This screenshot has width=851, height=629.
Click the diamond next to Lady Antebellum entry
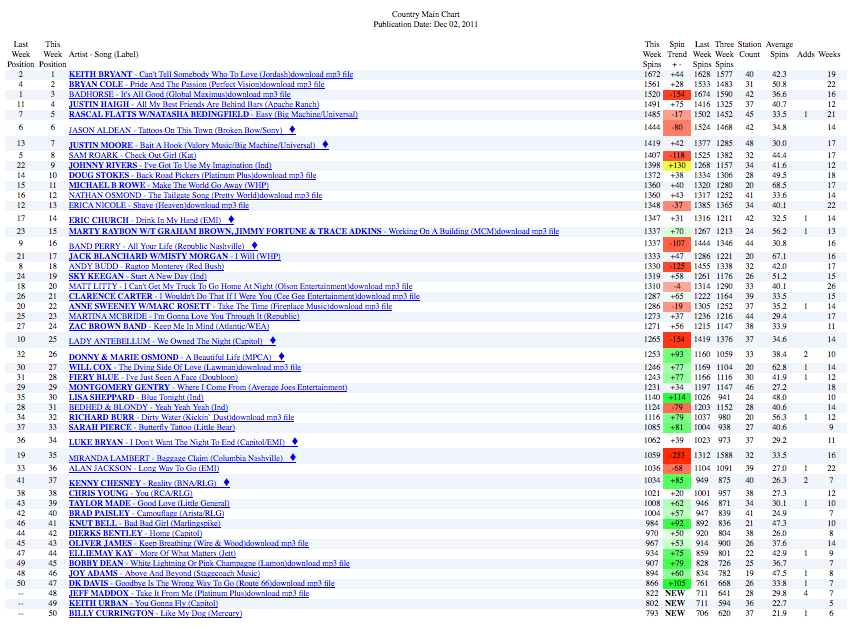point(272,340)
